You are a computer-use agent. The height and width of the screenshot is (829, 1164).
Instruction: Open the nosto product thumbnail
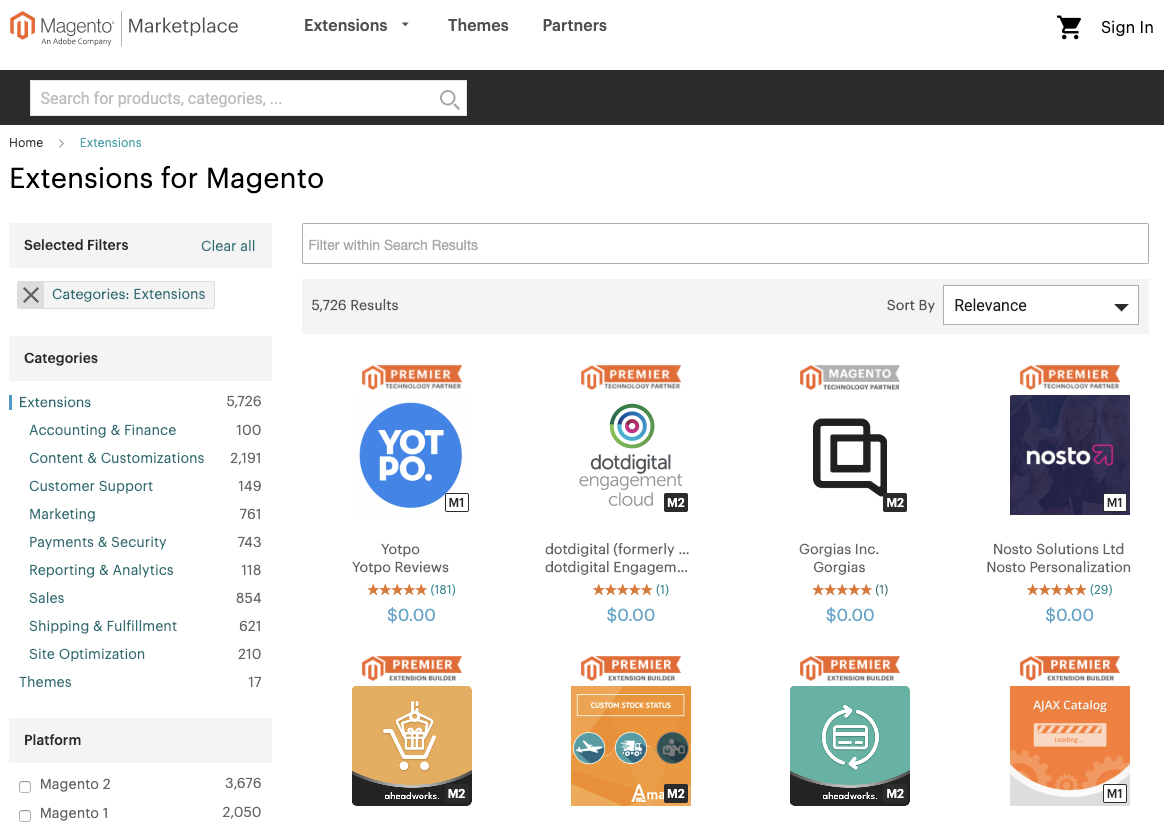point(1070,455)
